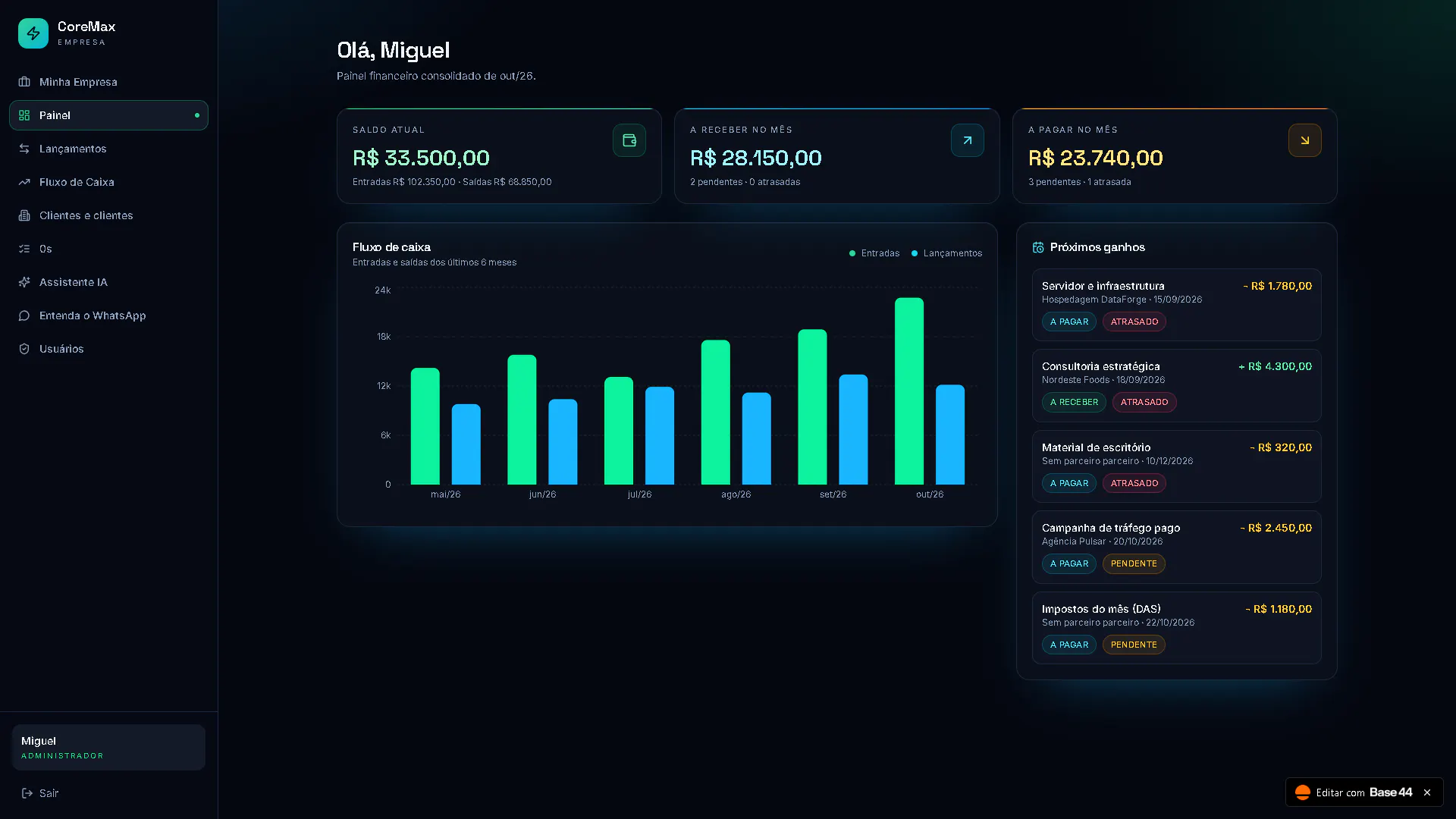The image size is (1456, 819).
Task: Click the WhatsApp chat bubble icon
Action: point(24,315)
